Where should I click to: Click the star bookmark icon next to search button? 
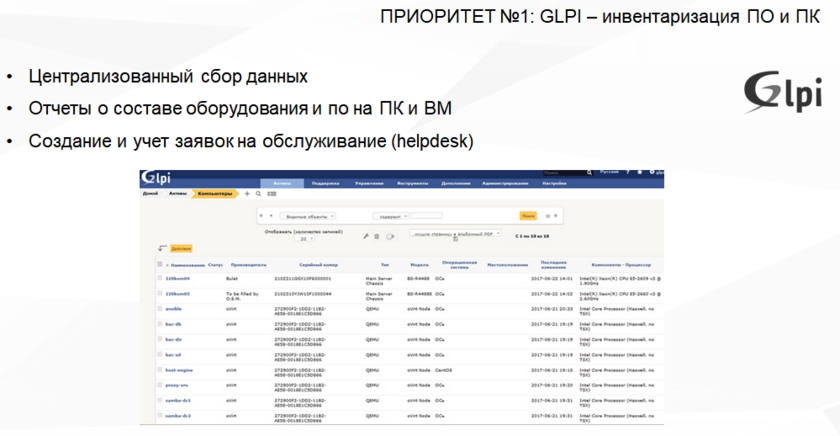point(546,215)
